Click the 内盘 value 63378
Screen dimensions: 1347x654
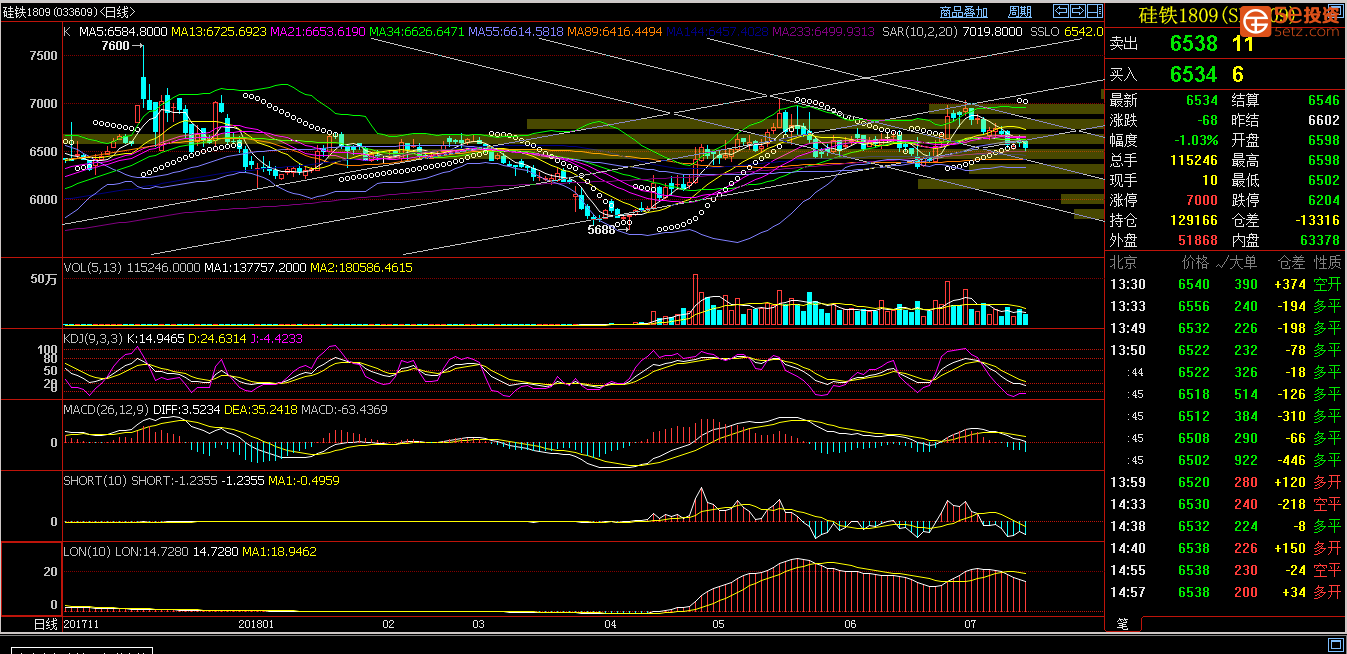point(1320,240)
